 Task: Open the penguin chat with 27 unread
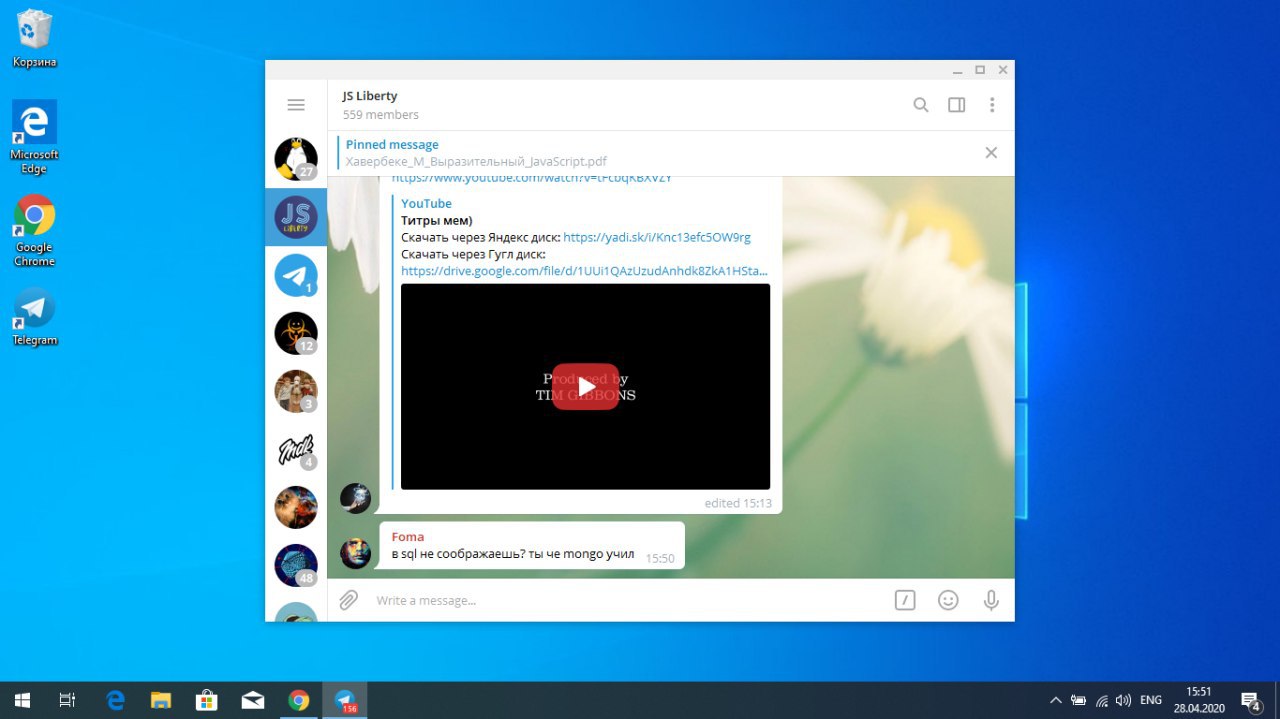pyautogui.click(x=296, y=159)
